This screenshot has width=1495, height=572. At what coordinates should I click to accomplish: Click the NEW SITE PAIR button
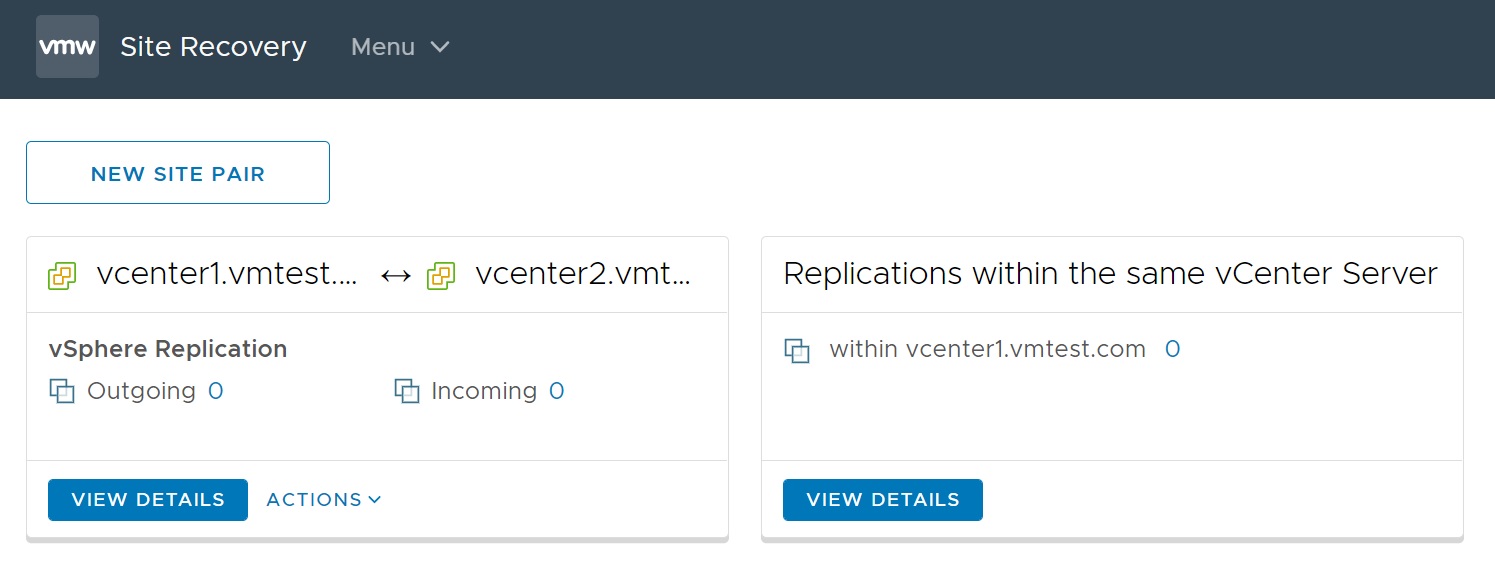(178, 173)
